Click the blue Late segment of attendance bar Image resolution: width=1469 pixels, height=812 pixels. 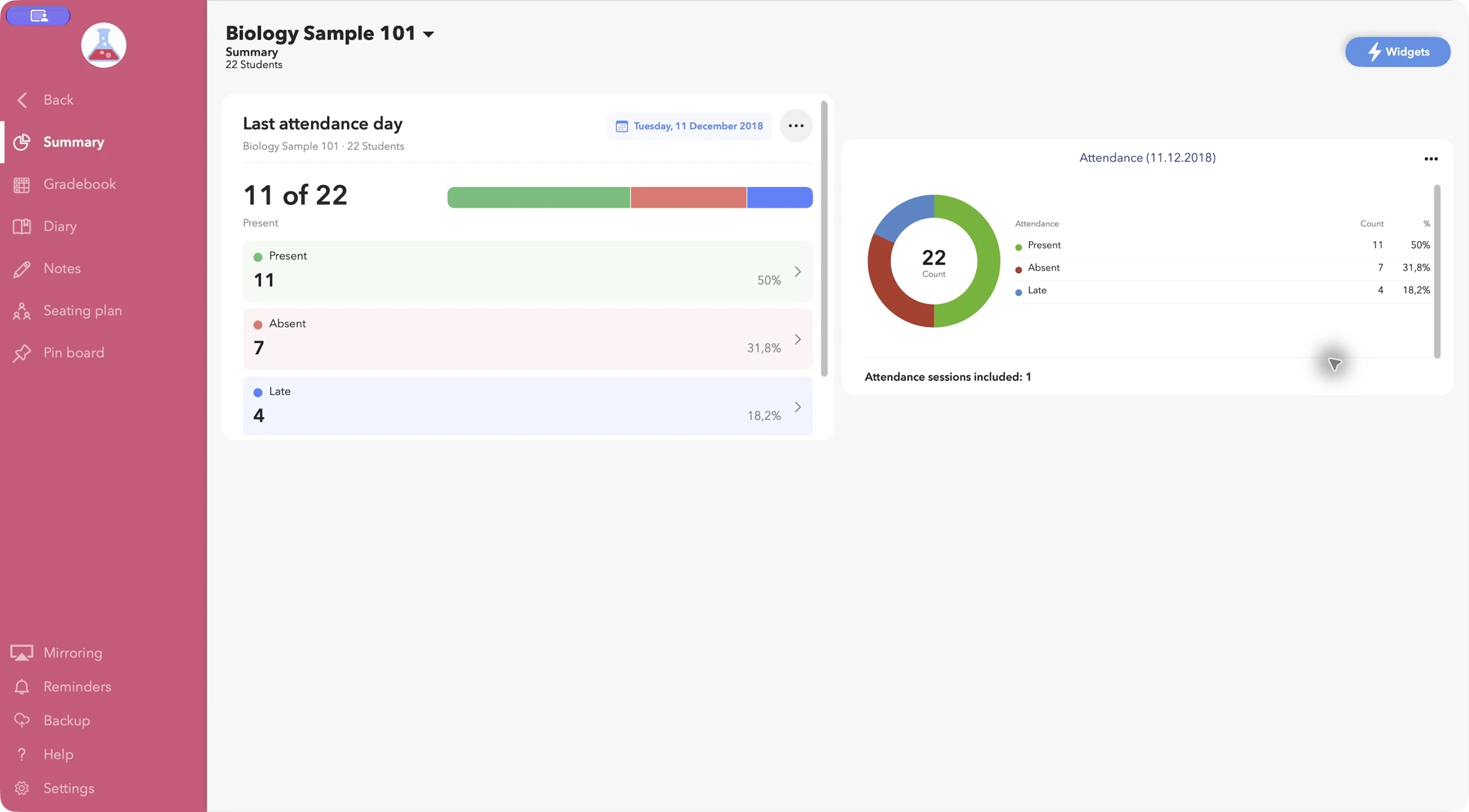click(780, 198)
